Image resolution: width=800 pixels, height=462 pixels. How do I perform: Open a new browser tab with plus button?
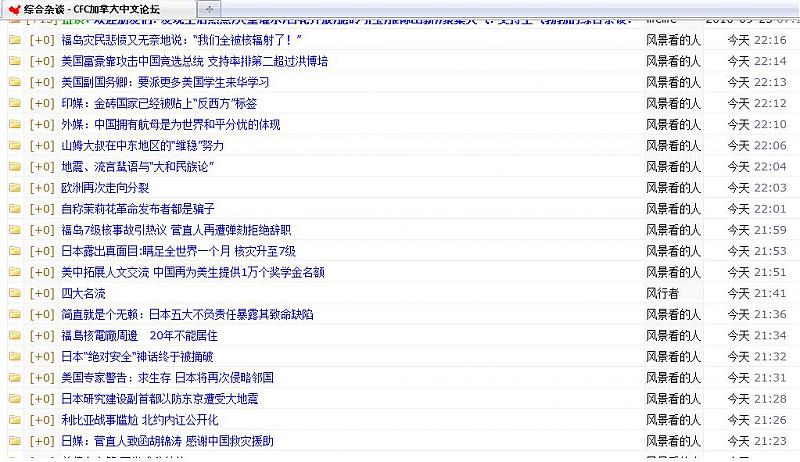210,8
